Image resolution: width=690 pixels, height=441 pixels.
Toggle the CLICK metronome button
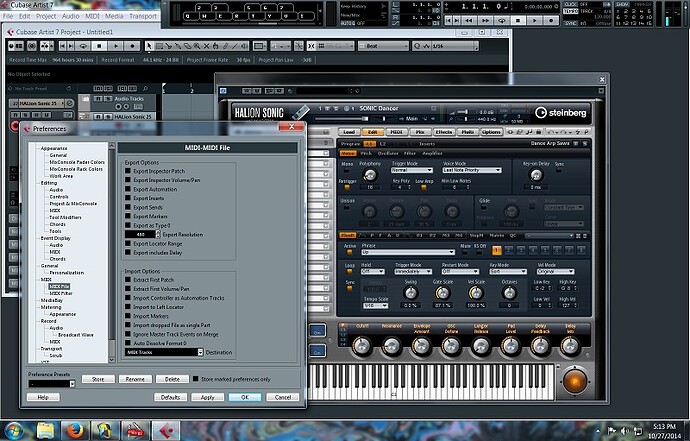(x=571, y=4)
